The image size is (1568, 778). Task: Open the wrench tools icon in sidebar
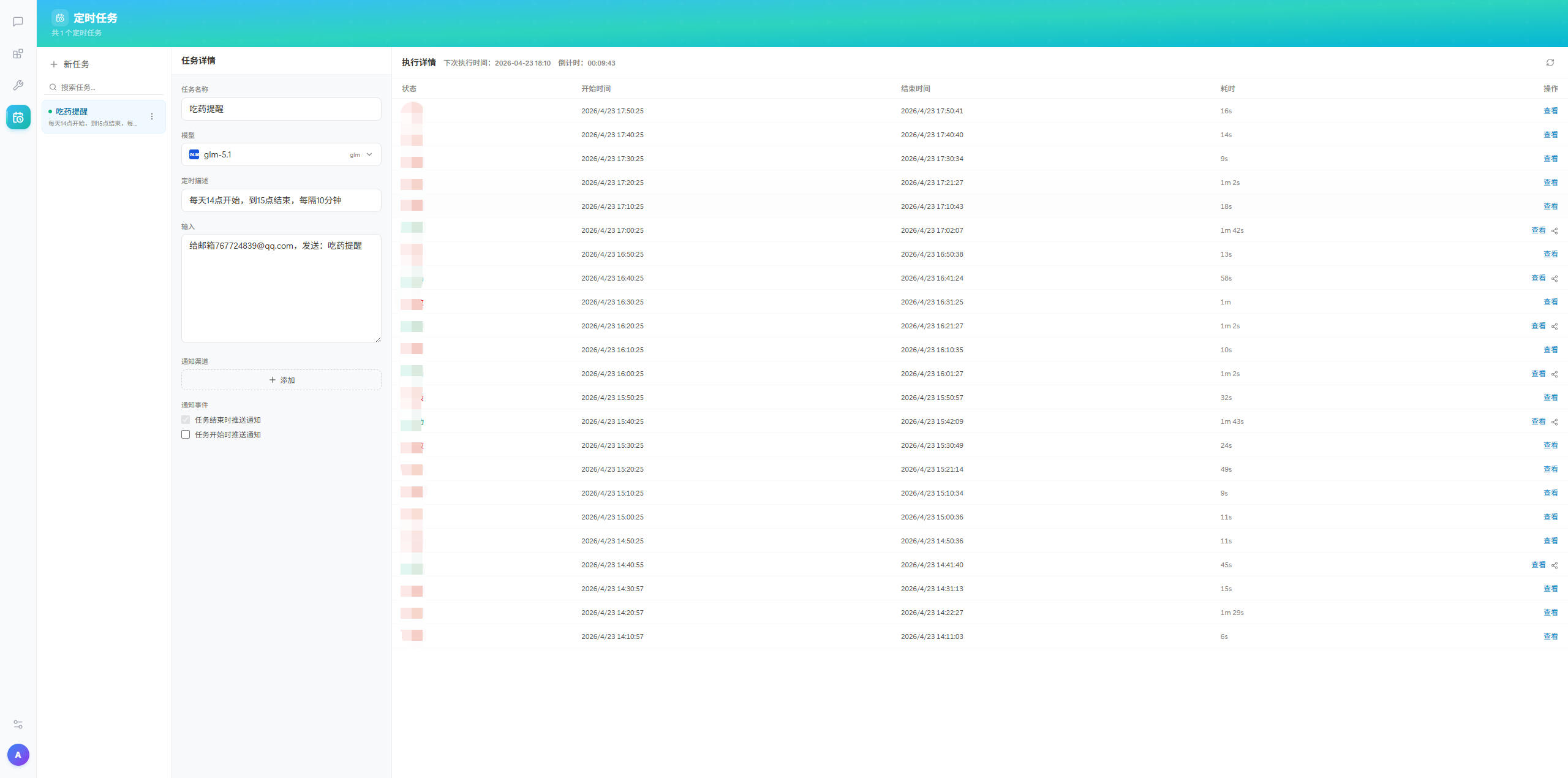pyautogui.click(x=18, y=85)
